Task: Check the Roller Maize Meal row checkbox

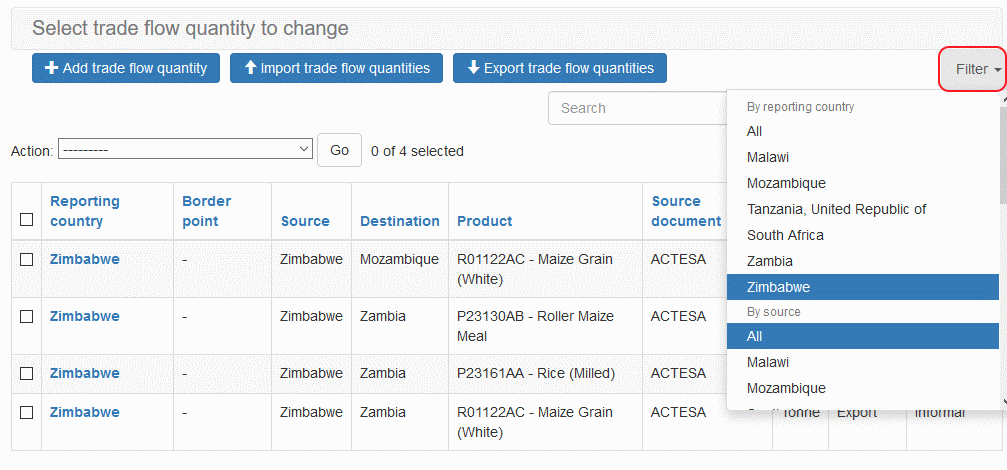Action: click(27, 316)
